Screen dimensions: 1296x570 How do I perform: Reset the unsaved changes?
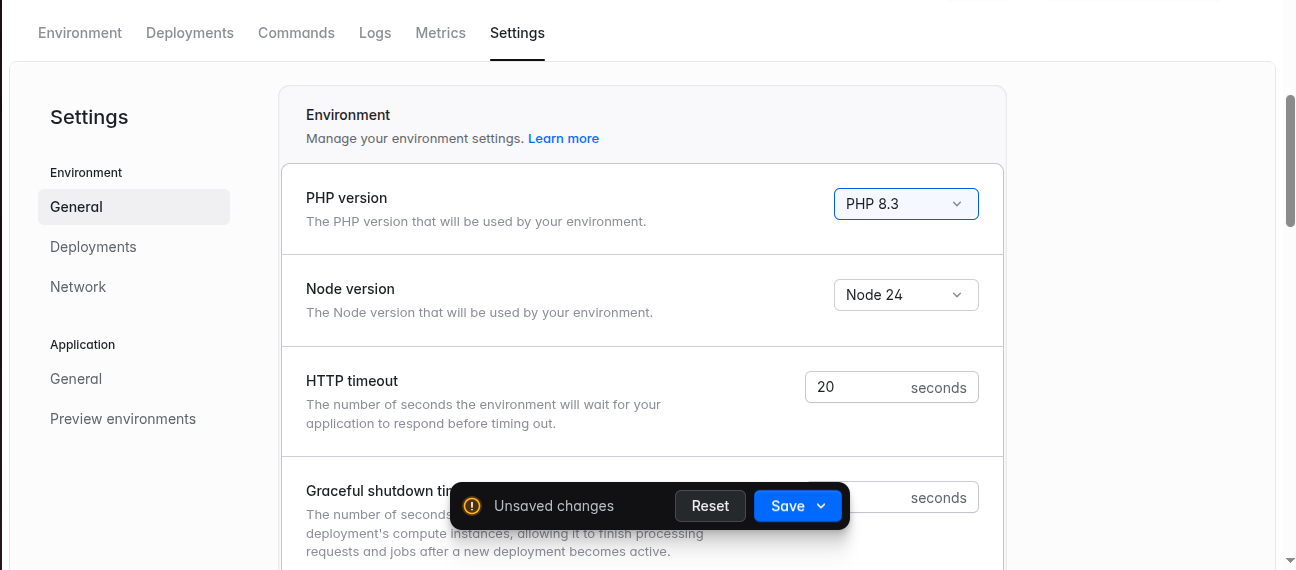click(x=710, y=506)
